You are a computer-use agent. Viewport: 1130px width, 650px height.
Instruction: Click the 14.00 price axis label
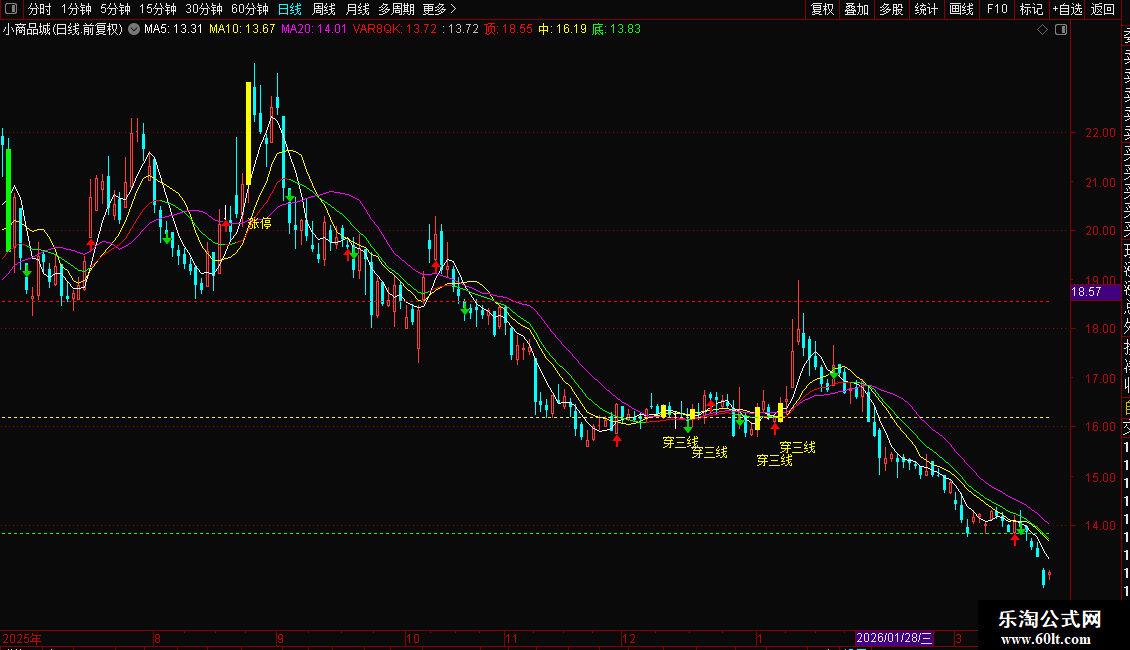tap(1100, 525)
